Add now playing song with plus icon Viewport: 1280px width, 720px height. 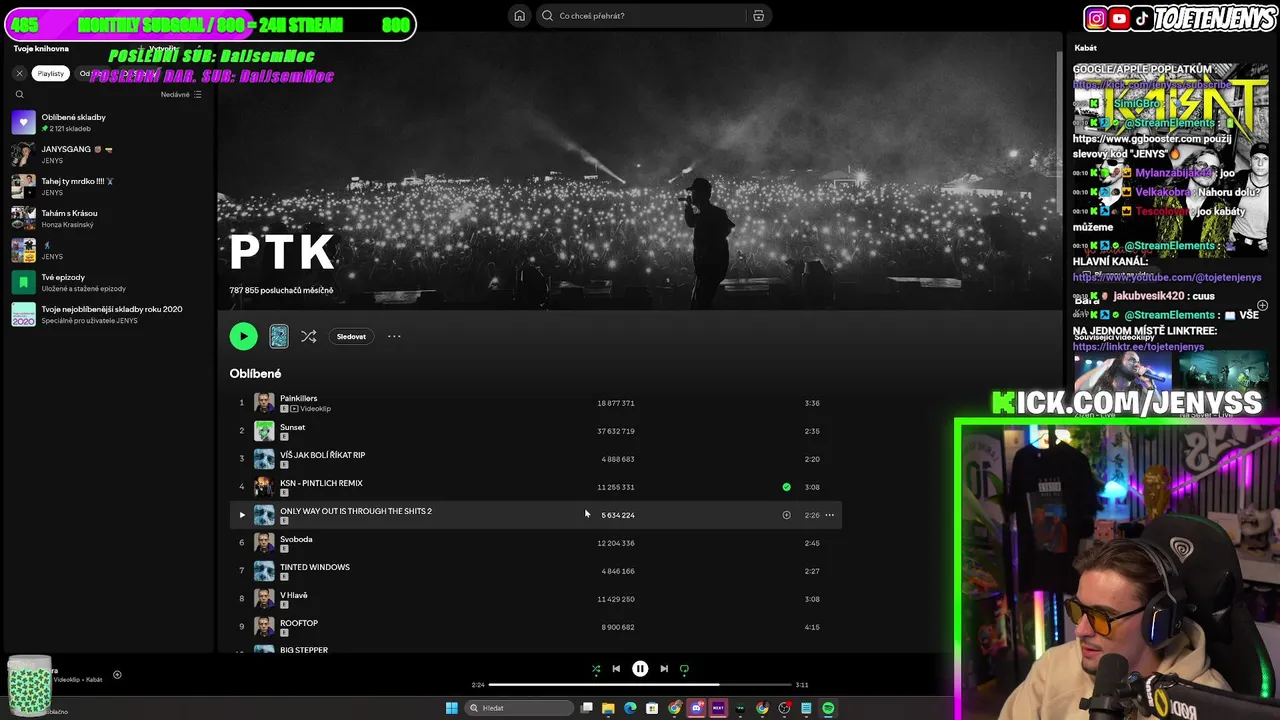tap(117, 675)
